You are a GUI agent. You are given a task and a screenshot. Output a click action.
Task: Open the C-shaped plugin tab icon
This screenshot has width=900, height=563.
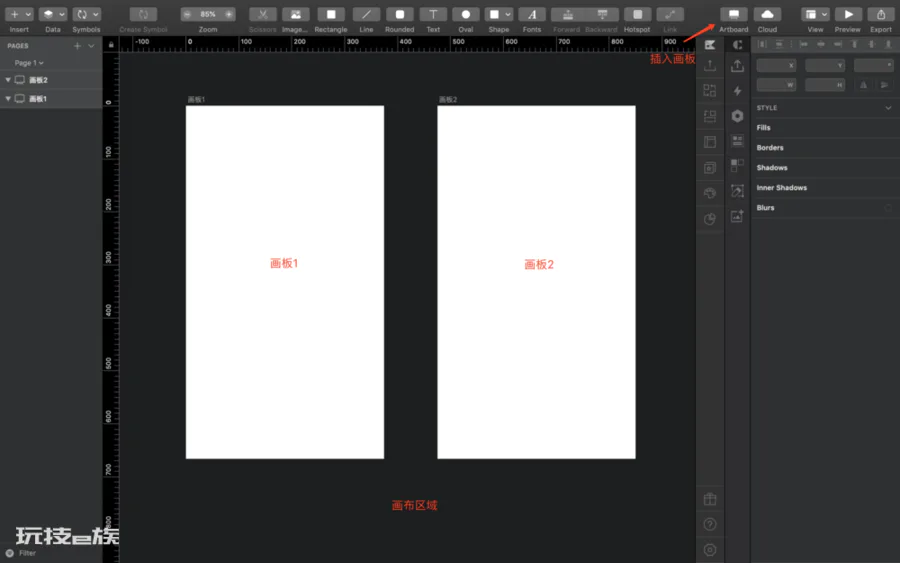738,45
